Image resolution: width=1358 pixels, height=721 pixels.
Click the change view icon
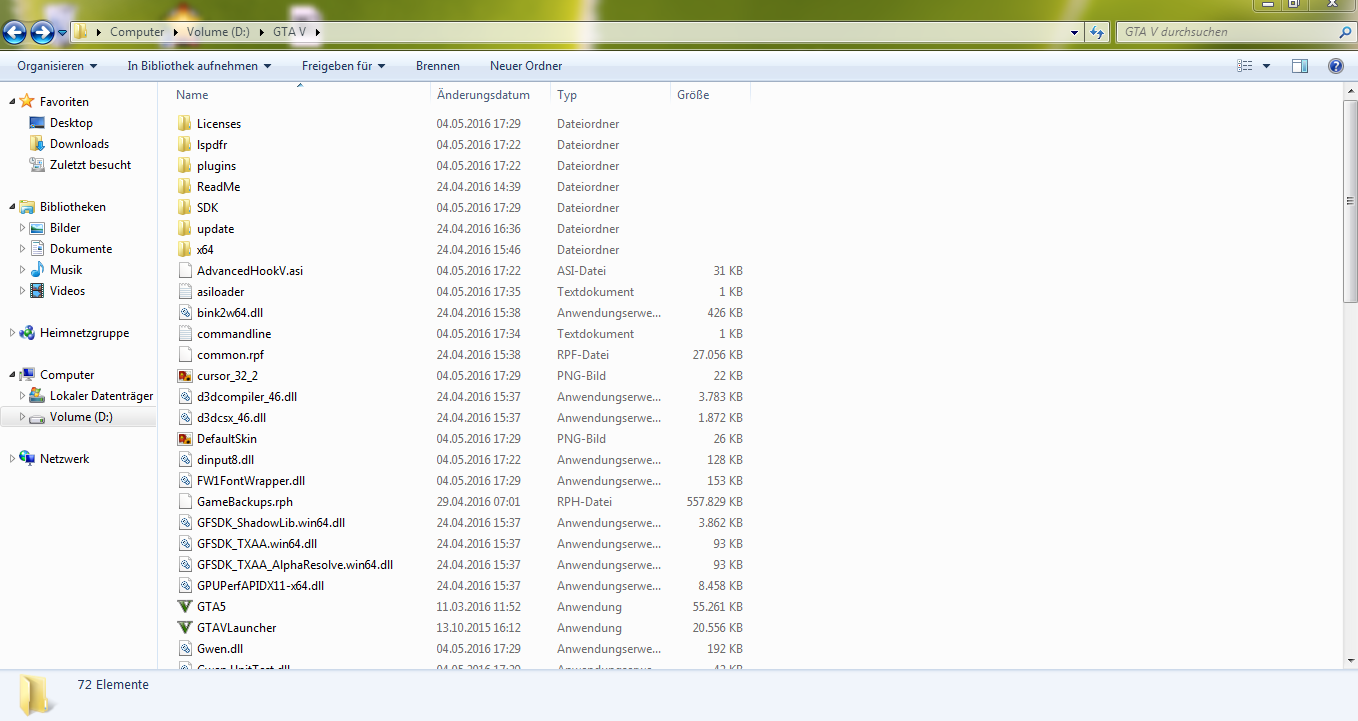click(x=1245, y=66)
